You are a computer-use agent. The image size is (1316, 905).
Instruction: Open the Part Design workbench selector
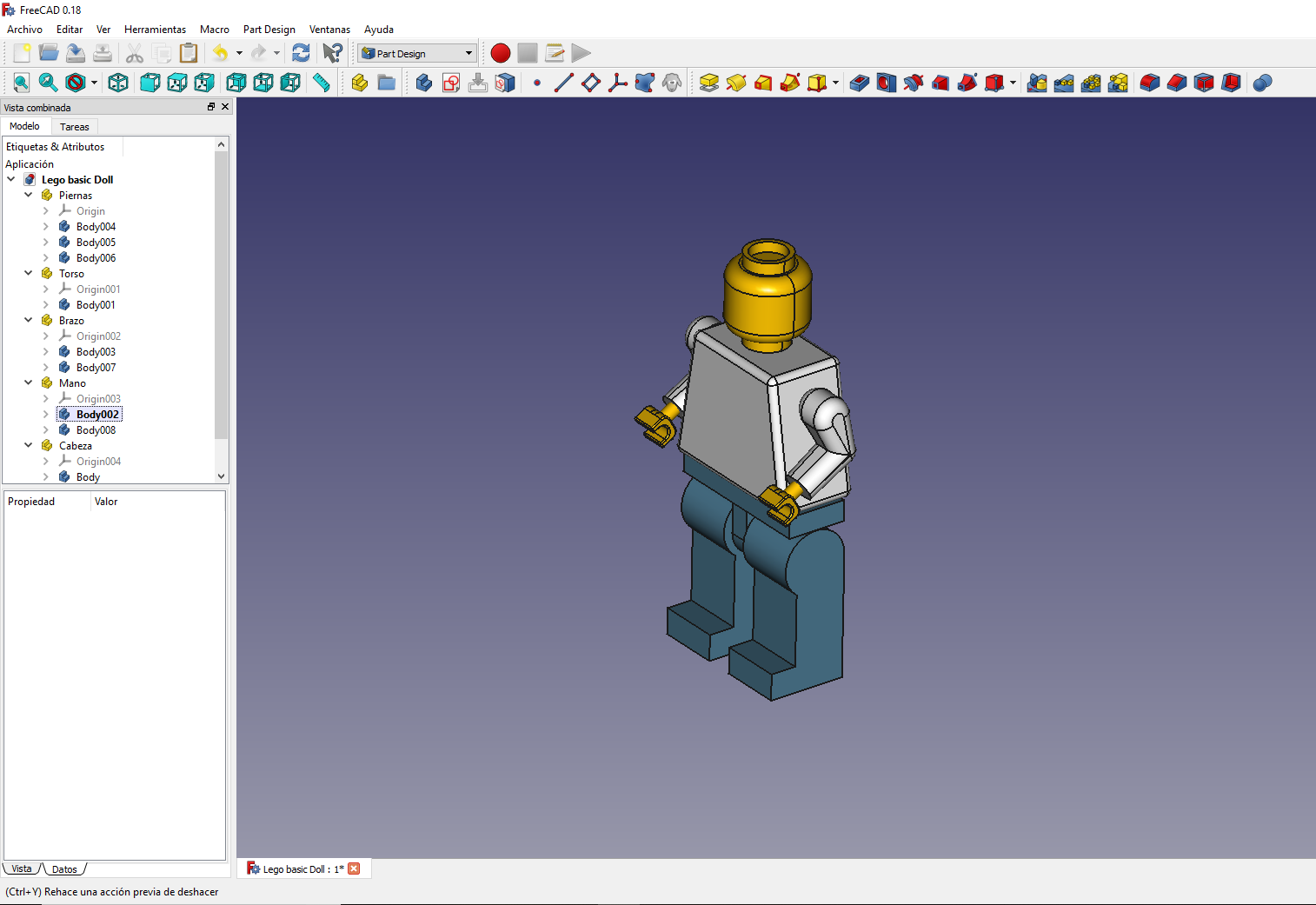(x=417, y=53)
